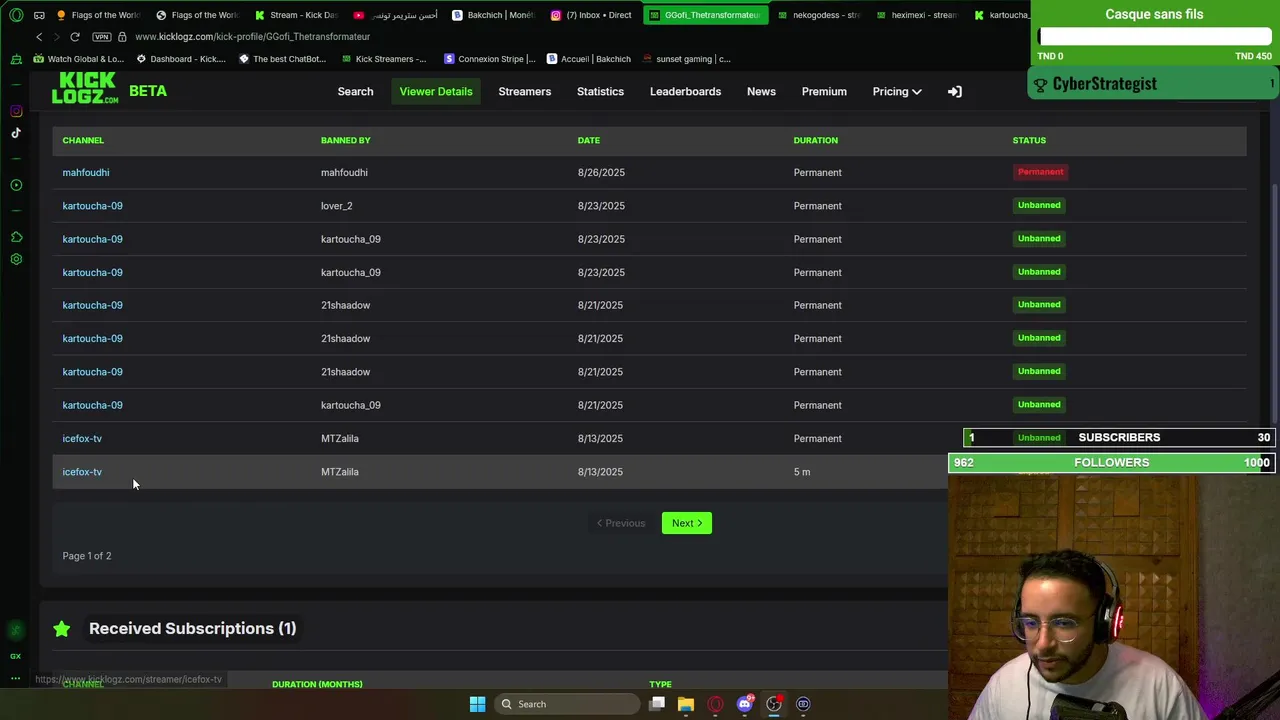Open File Explorer from the taskbar

point(686,704)
